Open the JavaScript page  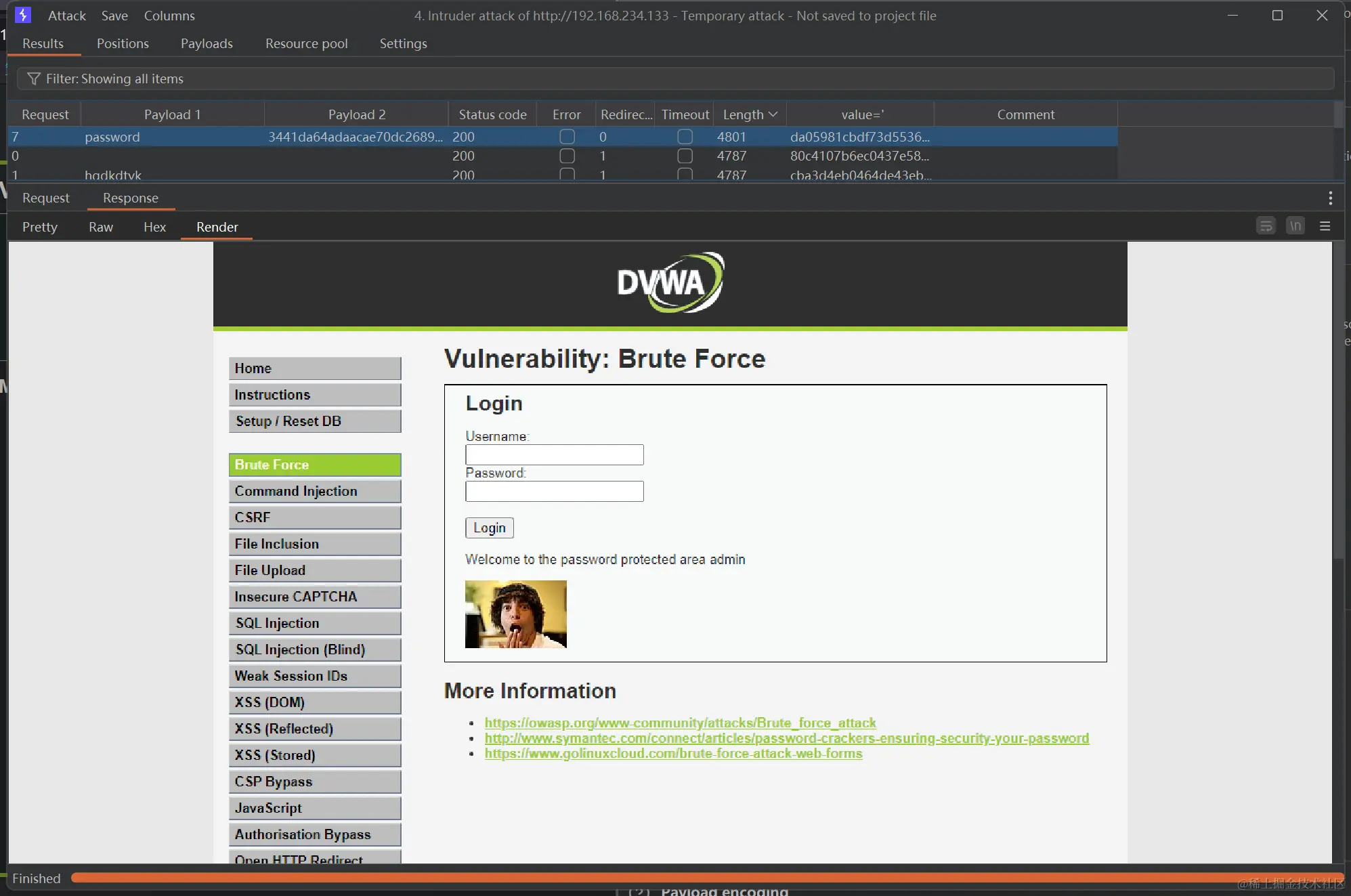click(x=315, y=808)
